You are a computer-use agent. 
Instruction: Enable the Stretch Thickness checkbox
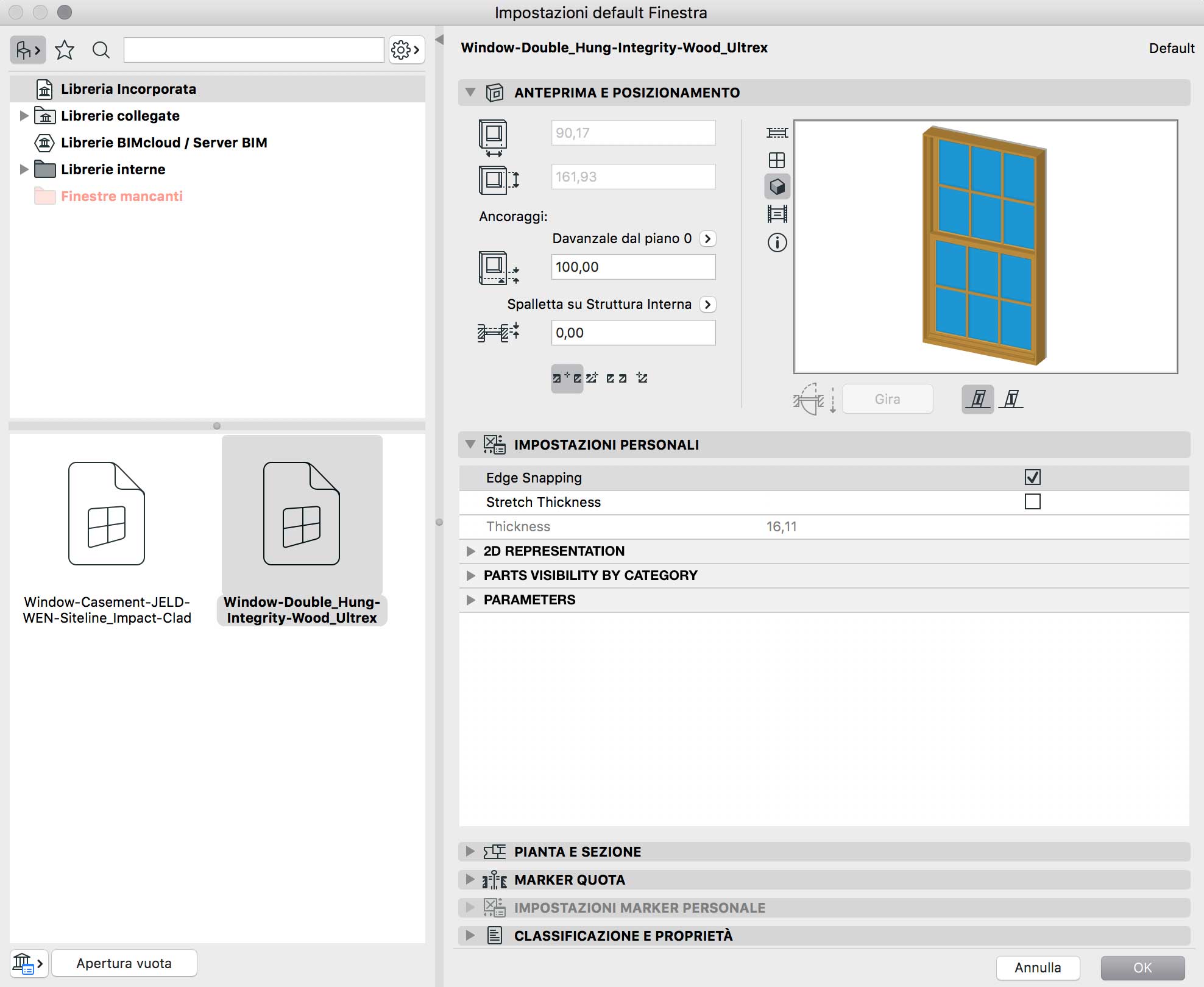click(x=1032, y=501)
